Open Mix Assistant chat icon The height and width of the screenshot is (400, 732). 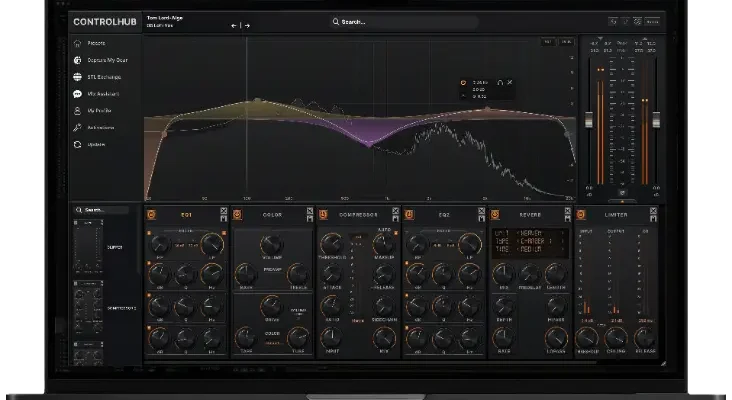pyautogui.click(x=77, y=94)
